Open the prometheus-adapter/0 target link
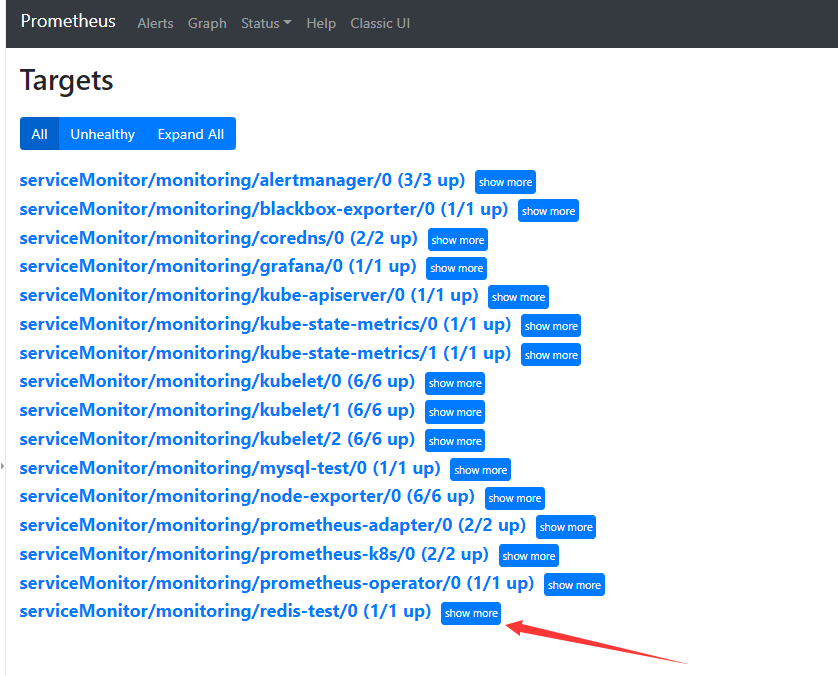 click(273, 525)
